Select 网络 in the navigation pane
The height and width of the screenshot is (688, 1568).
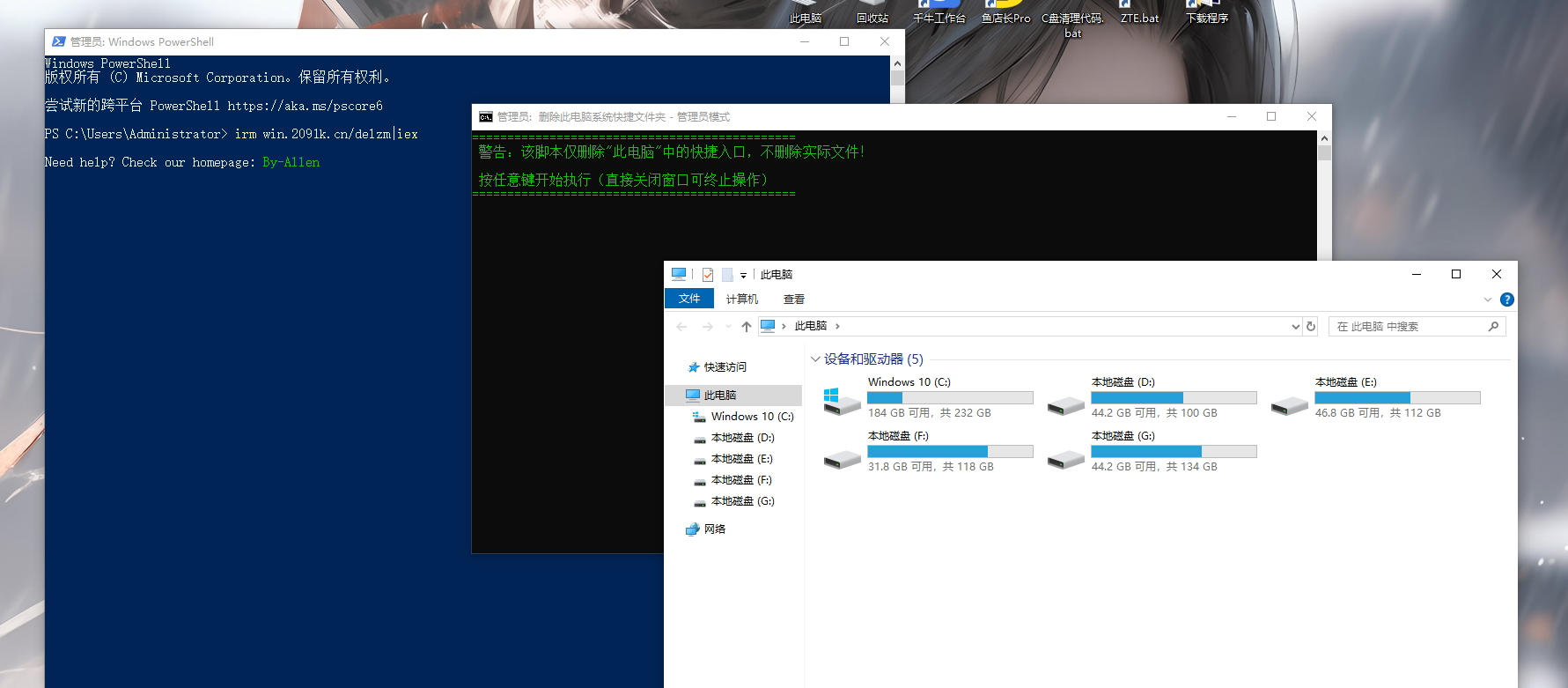[x=714, y=529]
